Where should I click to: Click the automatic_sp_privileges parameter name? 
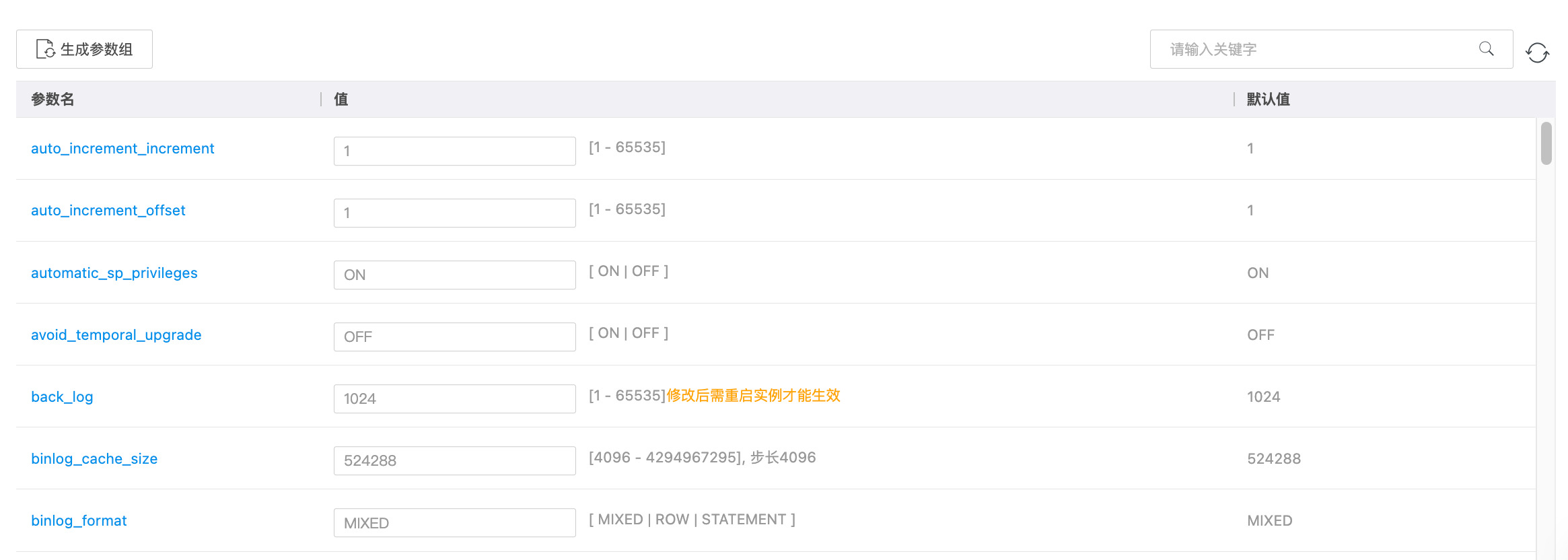click(x=114, y=273)
